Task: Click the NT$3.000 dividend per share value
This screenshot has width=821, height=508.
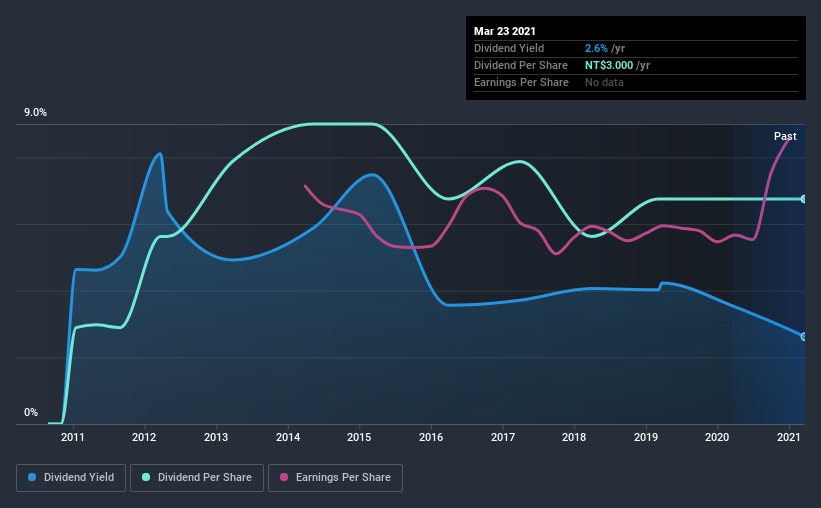Action: coord(609,65)
